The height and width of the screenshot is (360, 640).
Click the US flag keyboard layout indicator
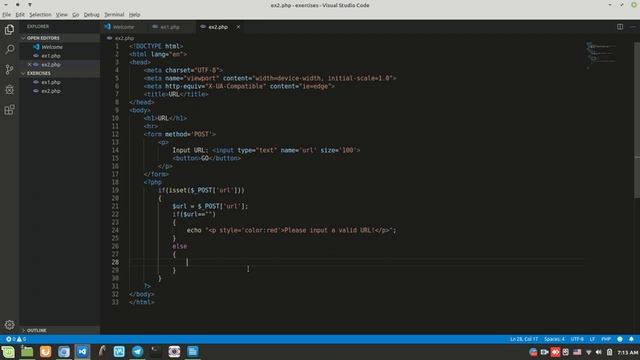point(577,352)
